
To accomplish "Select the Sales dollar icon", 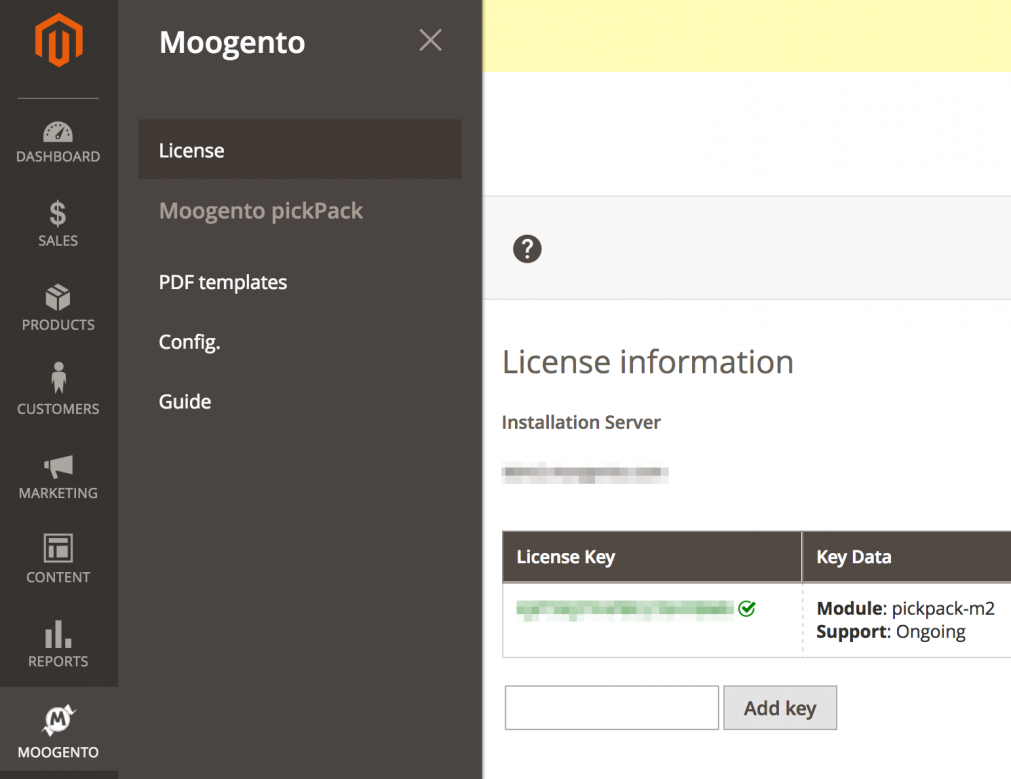I will pyautogui.click(x=57, y=213).
